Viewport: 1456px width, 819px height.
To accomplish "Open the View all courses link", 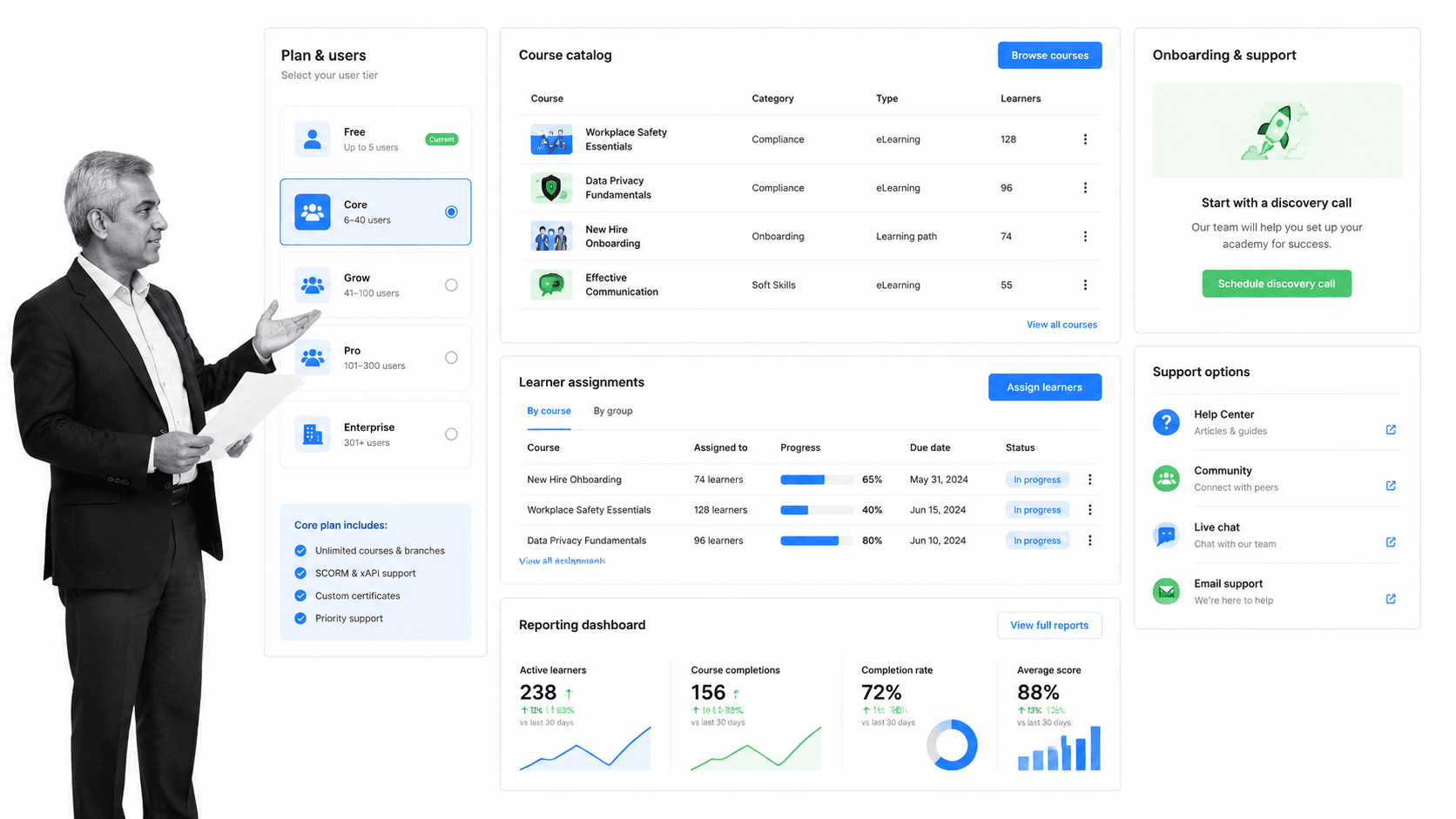I will pos(1062,325).
